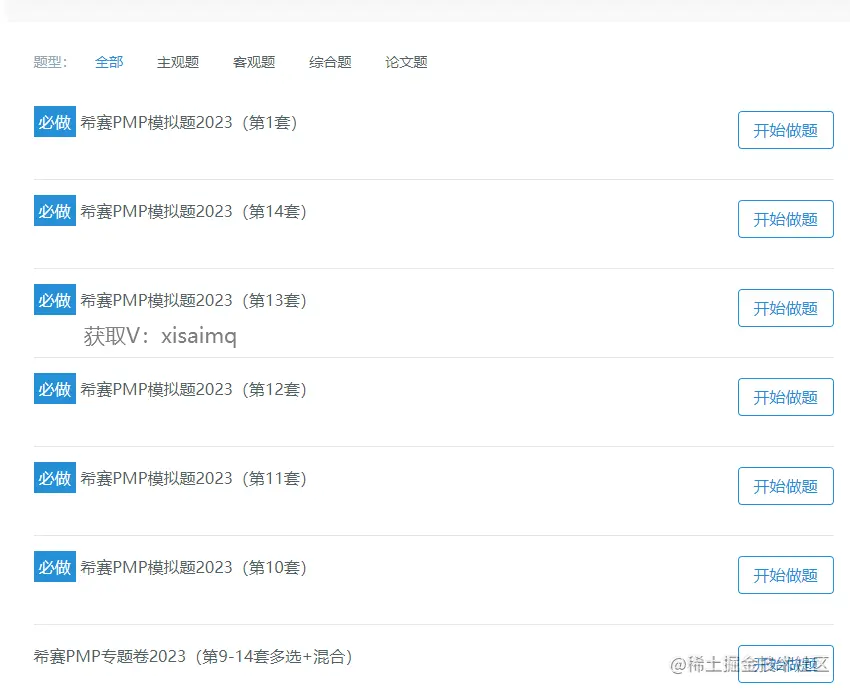This screenshot has width=850, height=695.
Task: Start the 第14套 mock exam via 开始做题
Action: point(785,219)
